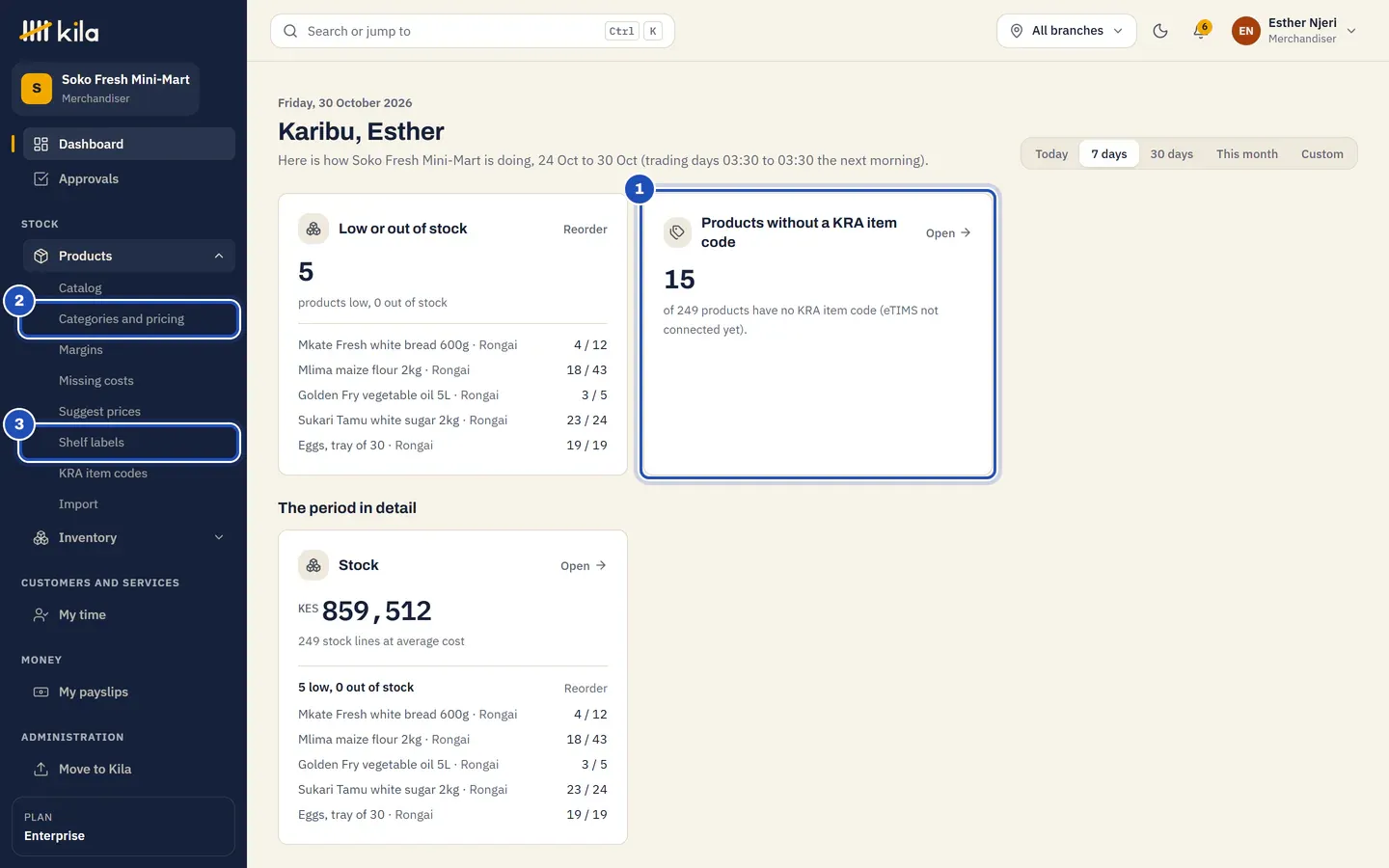Click Reorder beside 5 low, 0 out of stock
The image size is (1389, 868).
pos(586,689)
